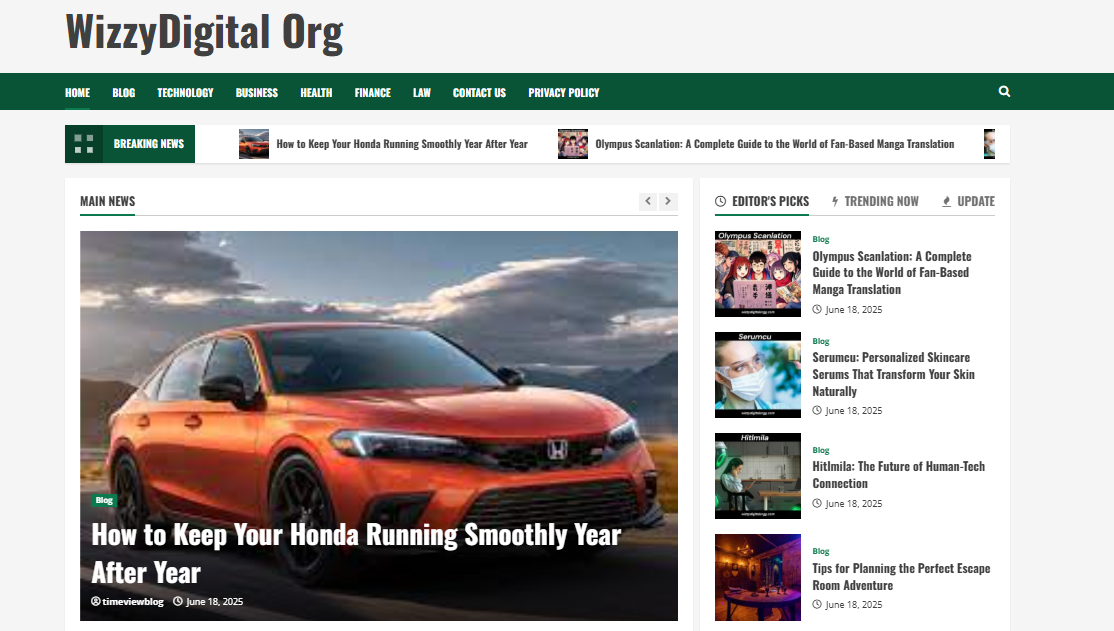Click the Serumcu article date June 18, 2025

point(848,411)
